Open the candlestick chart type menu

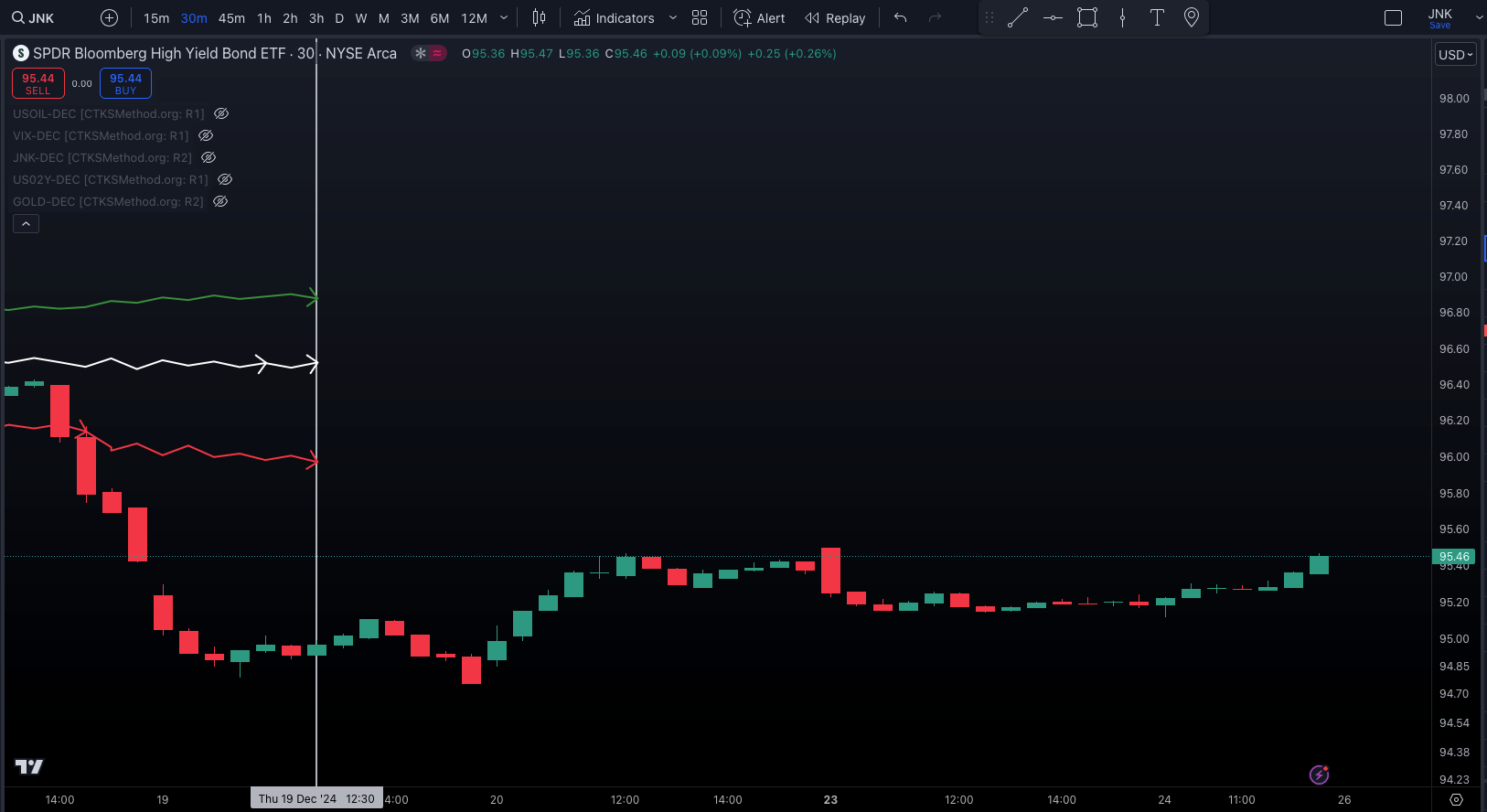pos(540,18)
